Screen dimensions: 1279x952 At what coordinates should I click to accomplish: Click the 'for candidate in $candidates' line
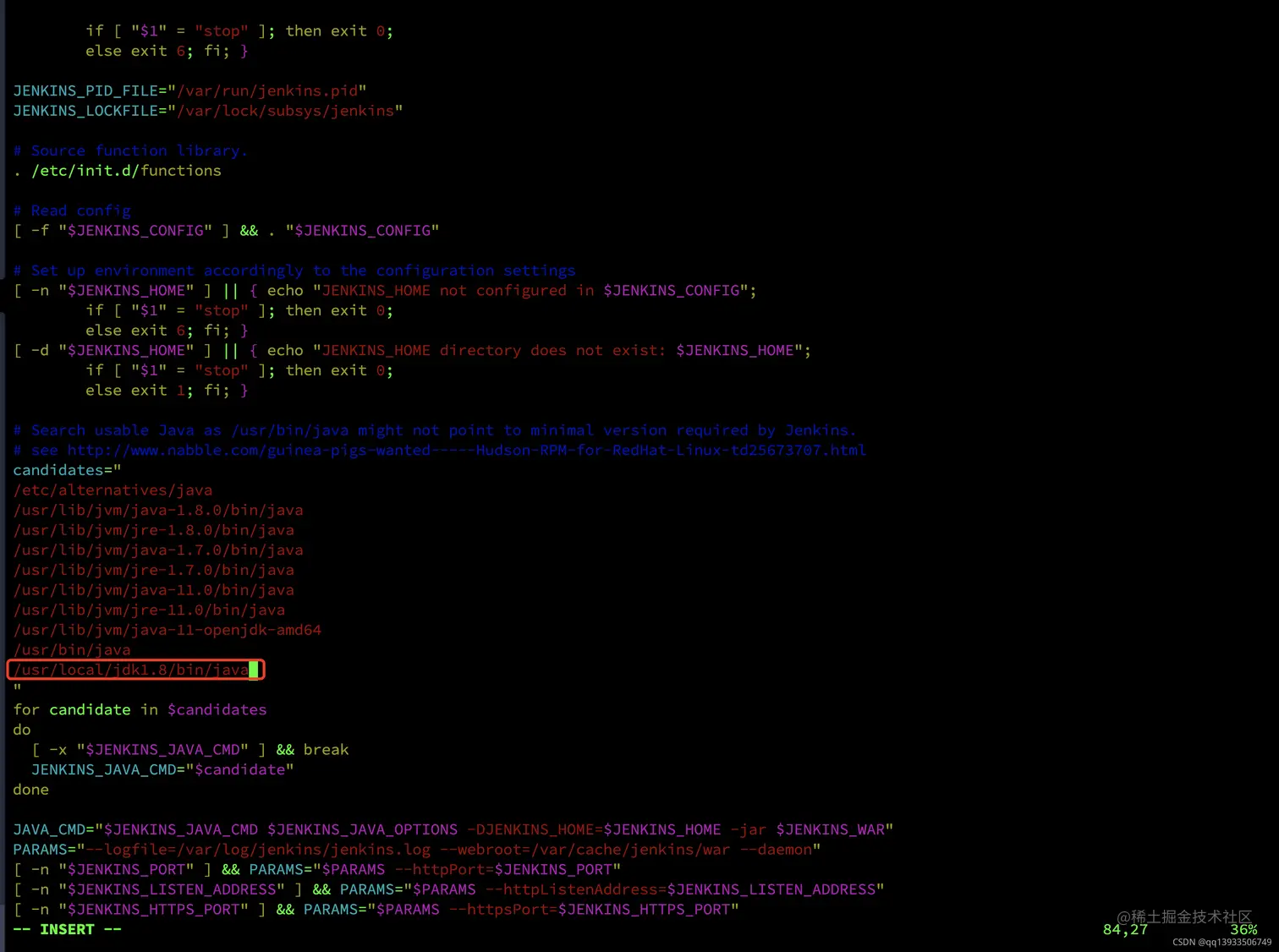(140, 710)
